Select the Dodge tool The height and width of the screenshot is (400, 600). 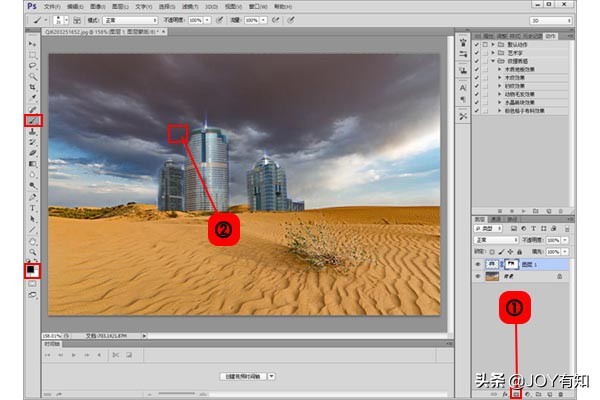[x=33, y=186]
